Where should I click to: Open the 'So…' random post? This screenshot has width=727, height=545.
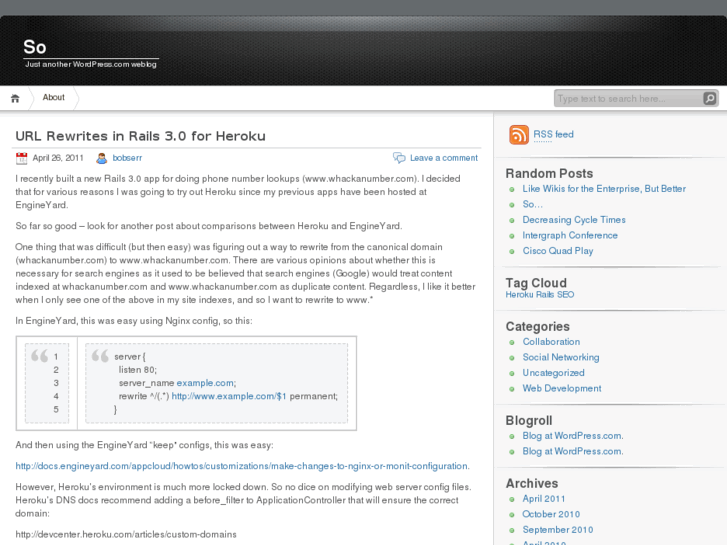tap(532, 204)
